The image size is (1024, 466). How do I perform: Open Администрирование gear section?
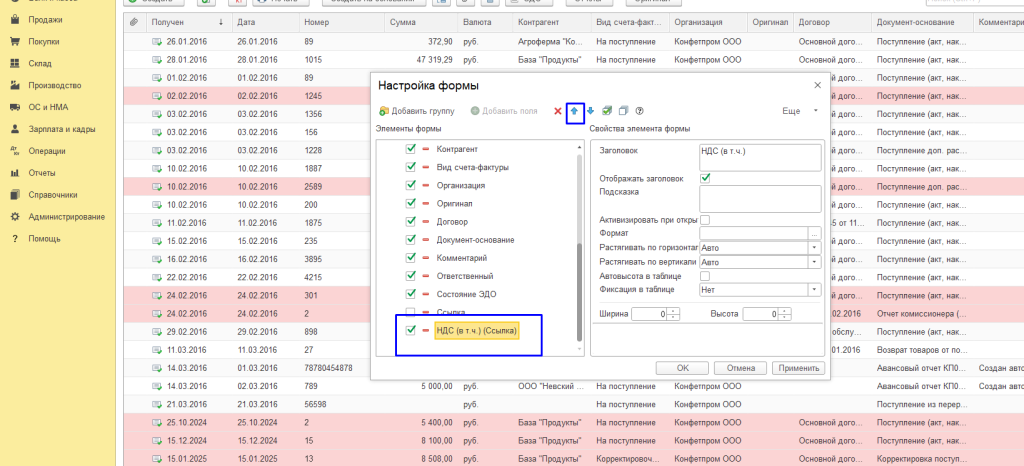[66, 217]
